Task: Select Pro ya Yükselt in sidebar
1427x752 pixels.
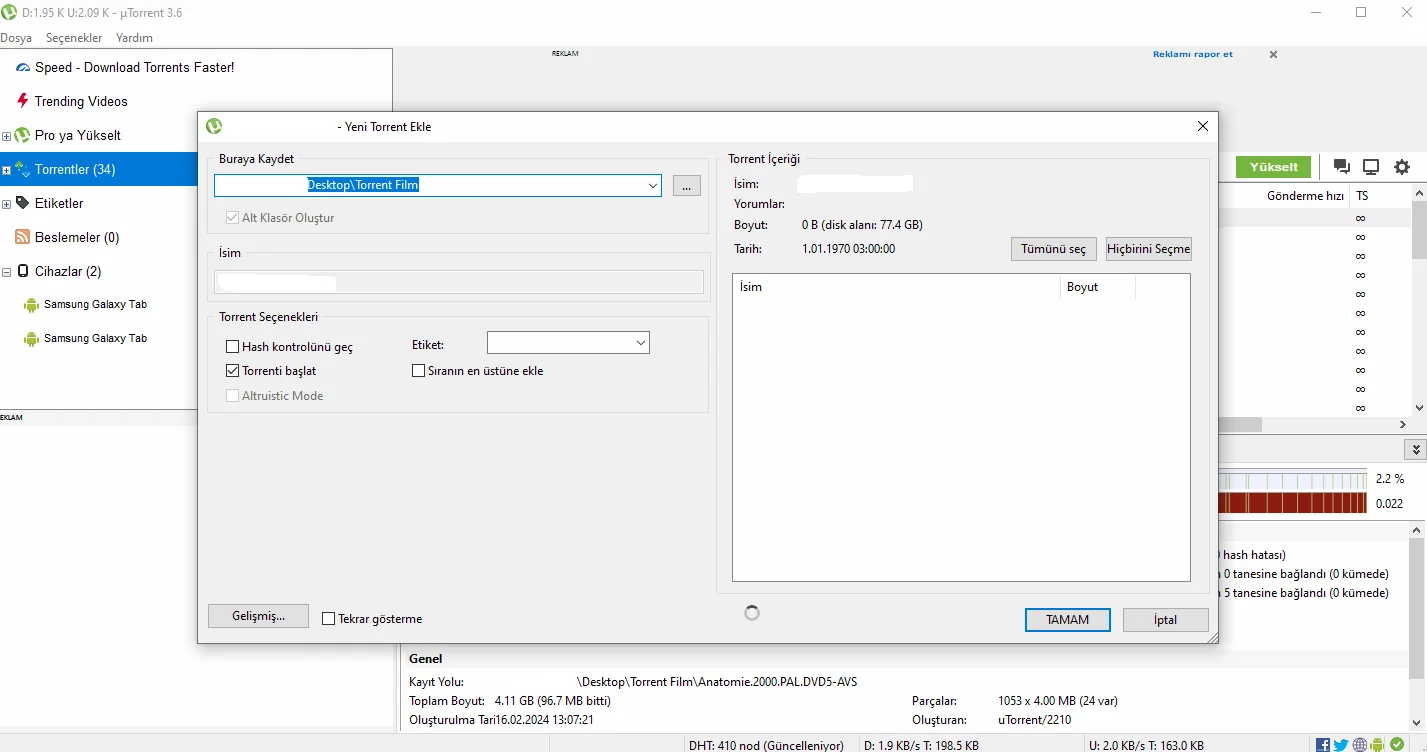Action: 78,135
